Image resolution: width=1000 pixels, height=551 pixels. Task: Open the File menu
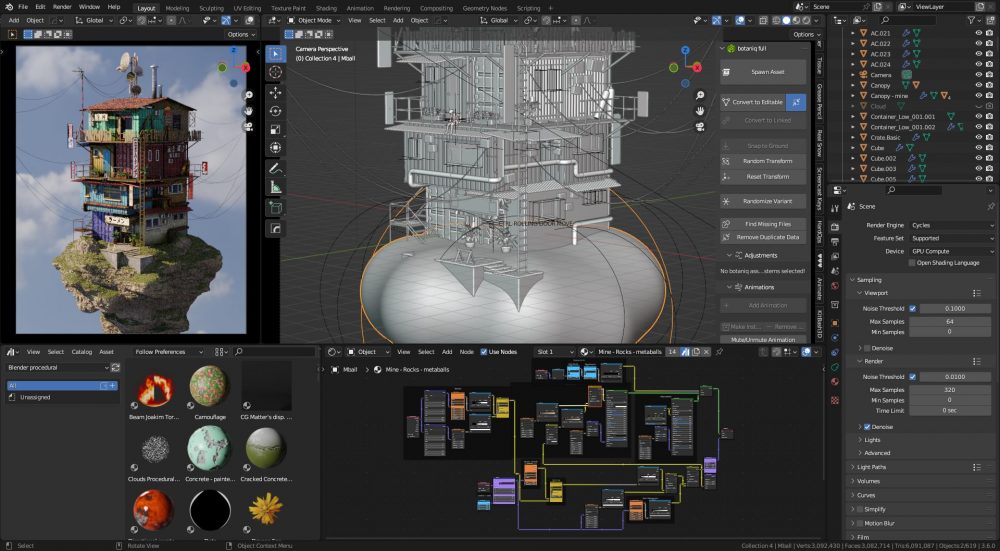23,7
